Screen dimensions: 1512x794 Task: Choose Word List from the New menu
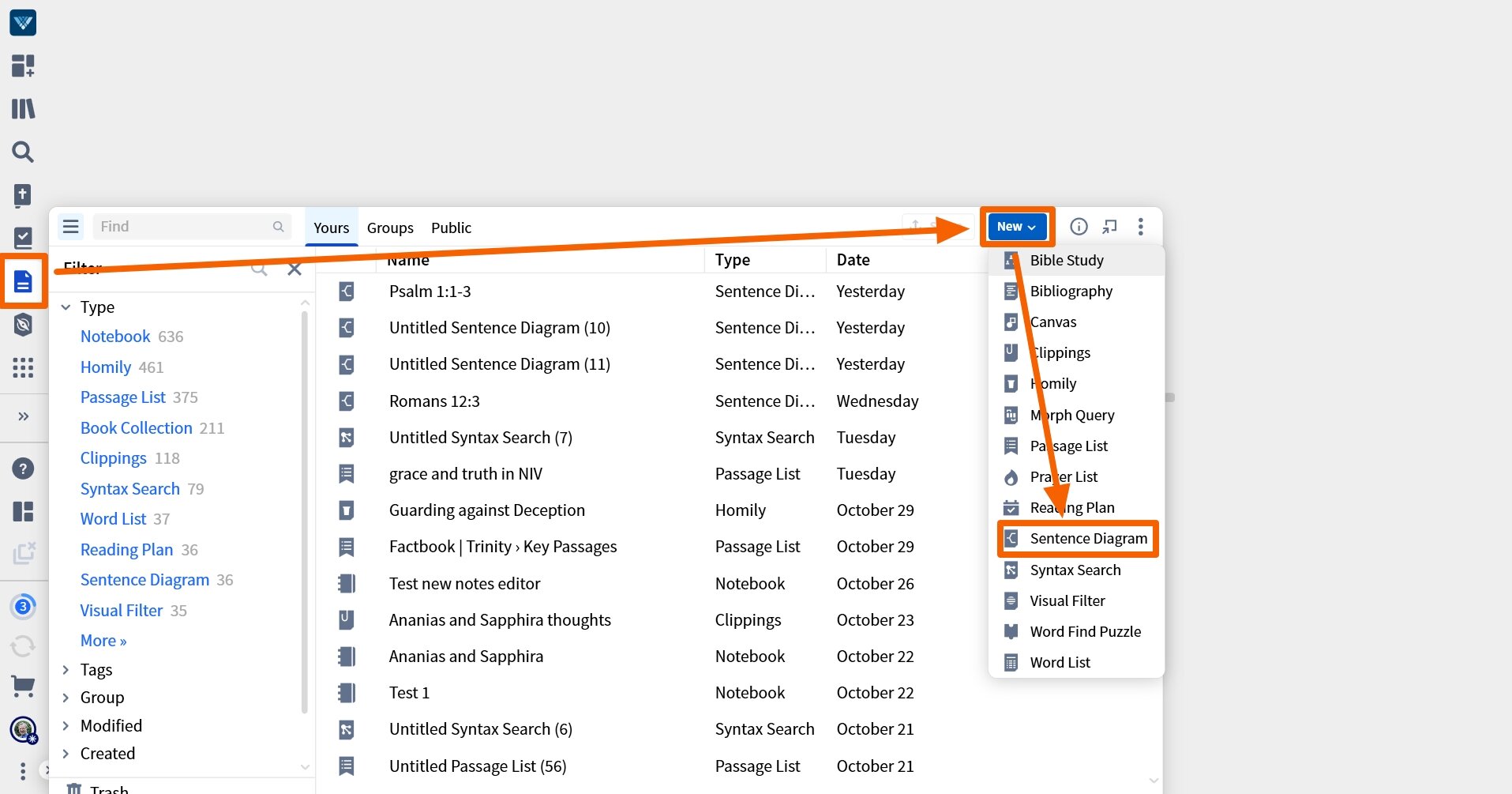pyautogui.click(x=1076, y=663)
